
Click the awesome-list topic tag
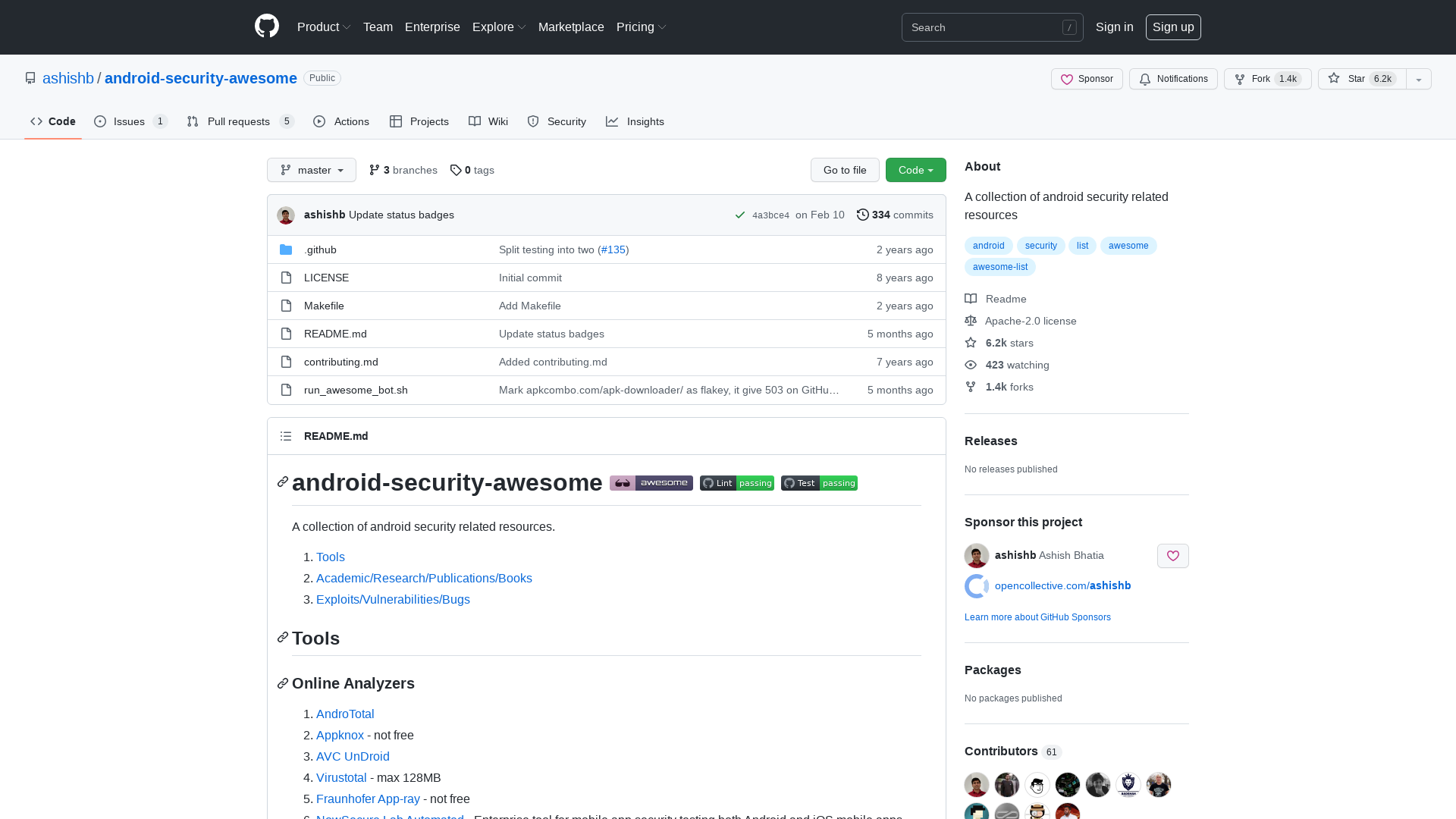(999, 267)
